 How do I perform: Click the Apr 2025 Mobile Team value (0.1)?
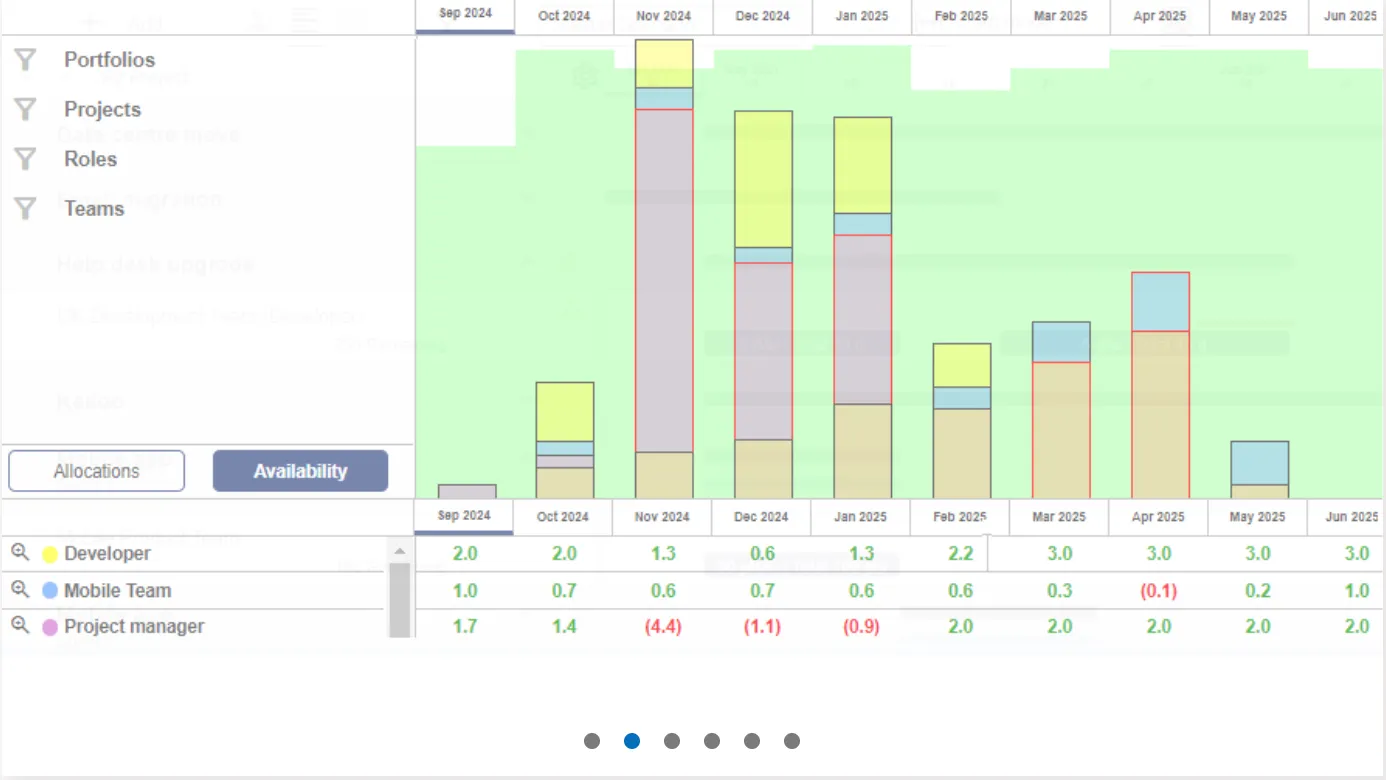point(1158,591)
